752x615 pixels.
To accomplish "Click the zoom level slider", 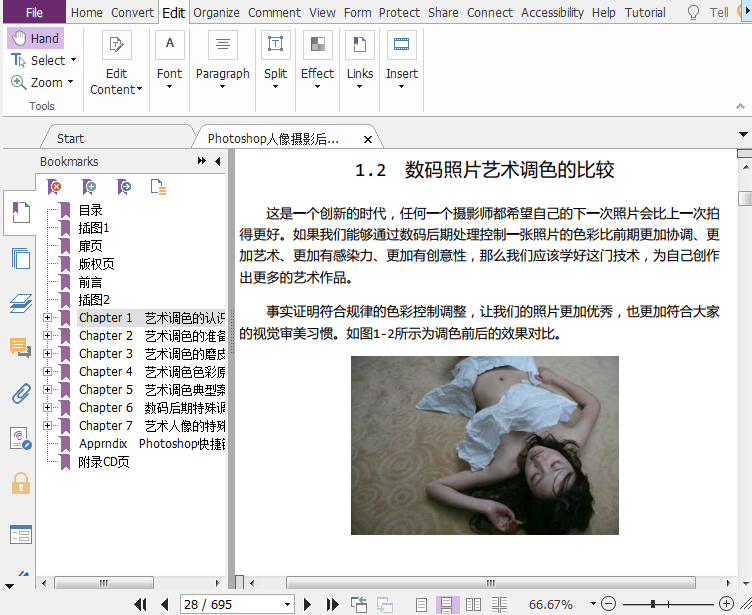I will pyautogui.click(x=653, y=604).
